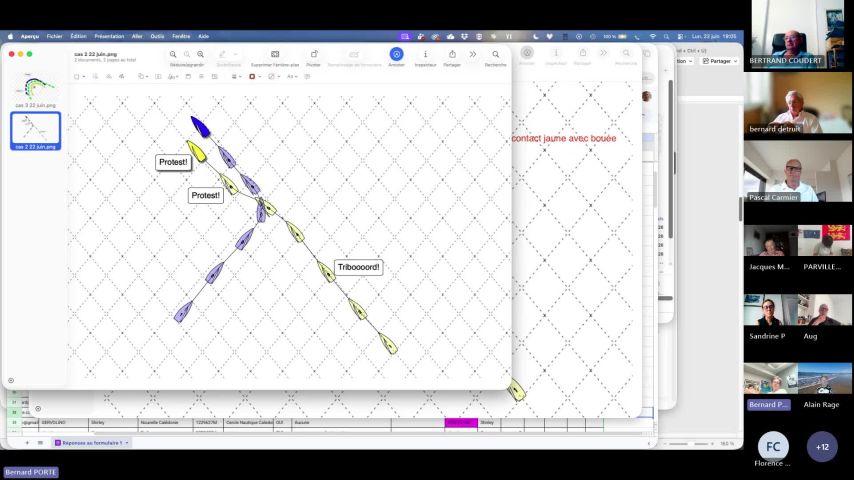This screenshot has width=854, height=480.
Task: Click the crop-style icon after Adjust Size
Action: click(x=215, y=77)
